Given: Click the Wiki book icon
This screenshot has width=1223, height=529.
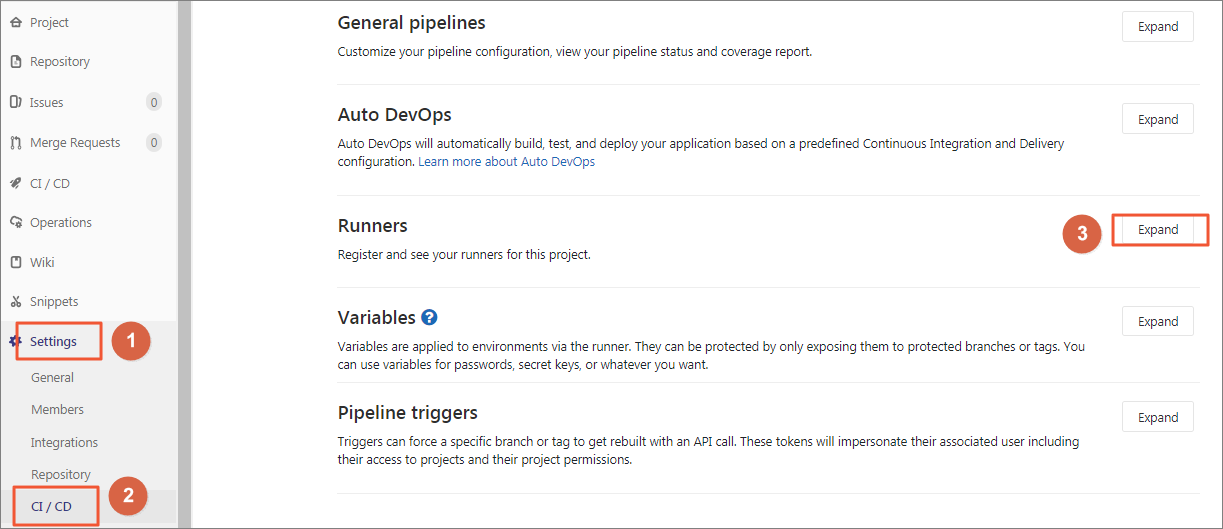Looking at the screenshot, I should click(x=15, y=262).
